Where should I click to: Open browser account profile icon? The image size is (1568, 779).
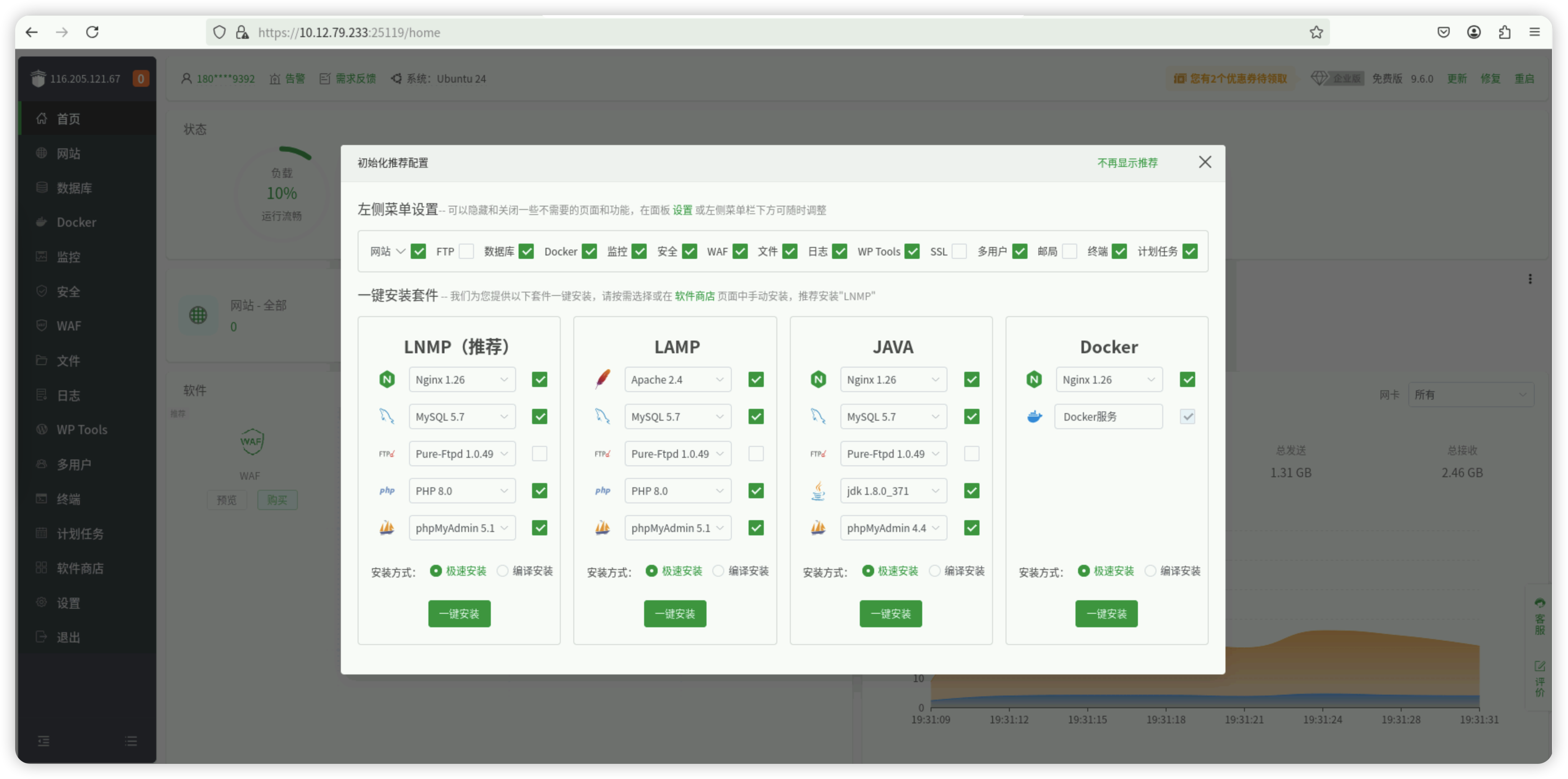(1474, 32)
